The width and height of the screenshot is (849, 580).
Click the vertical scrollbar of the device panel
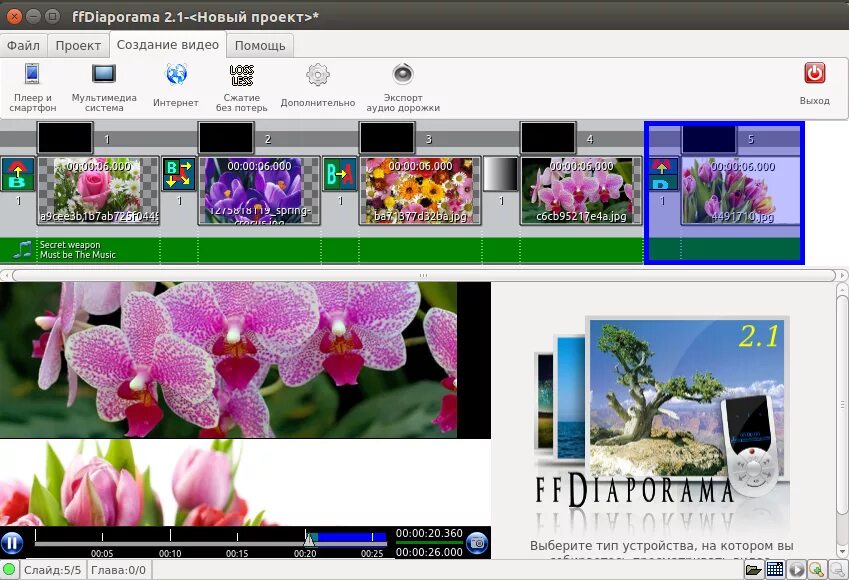coord(842,405)
